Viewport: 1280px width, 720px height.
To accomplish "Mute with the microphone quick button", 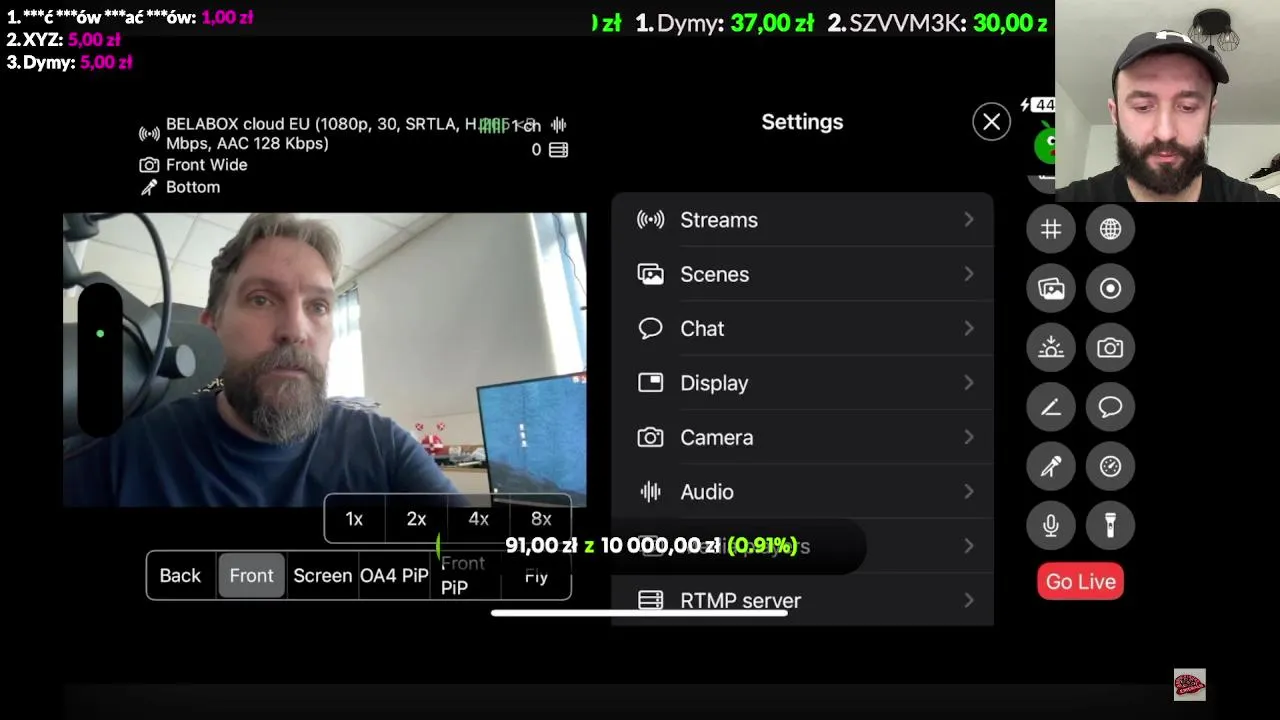I will point(1051,525).
